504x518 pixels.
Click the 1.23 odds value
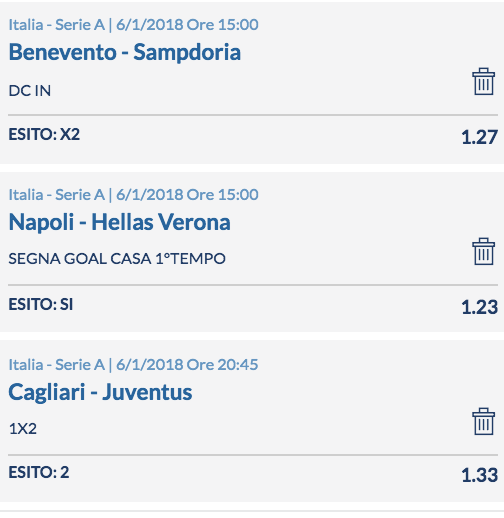click(480, 307)
